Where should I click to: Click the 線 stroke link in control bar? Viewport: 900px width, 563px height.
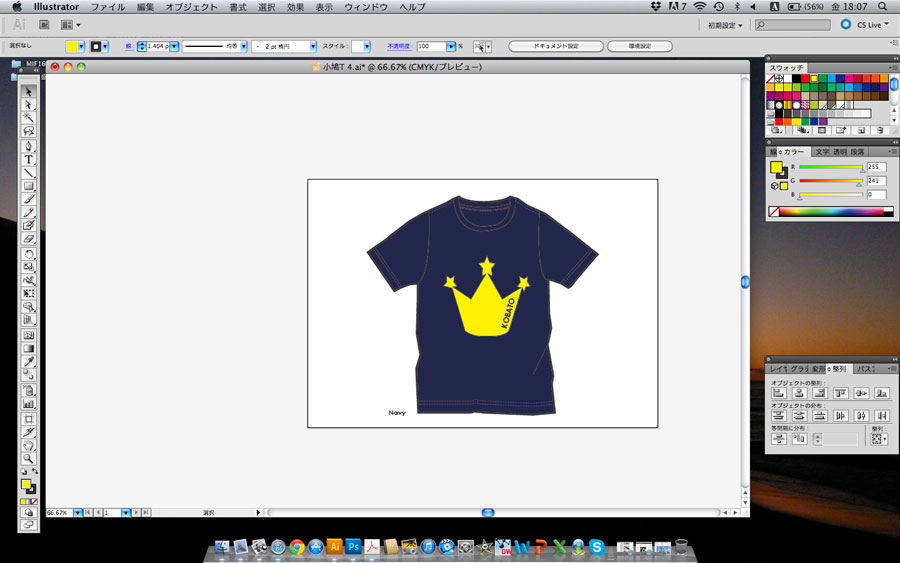click(129, 46)
